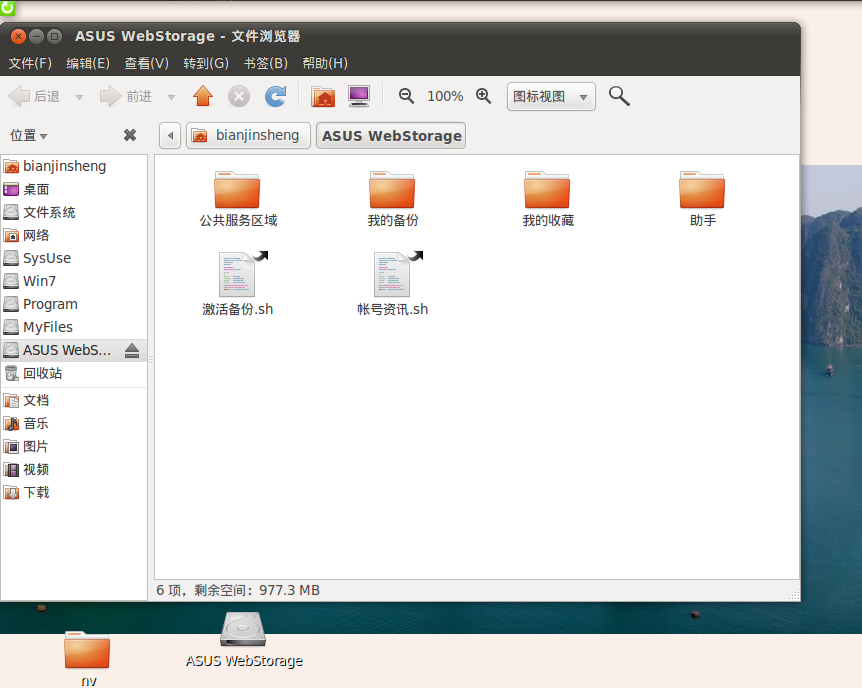862x688 pixels.
Task: Open the 书签(B) menu
Action: [x=266, y=63]
